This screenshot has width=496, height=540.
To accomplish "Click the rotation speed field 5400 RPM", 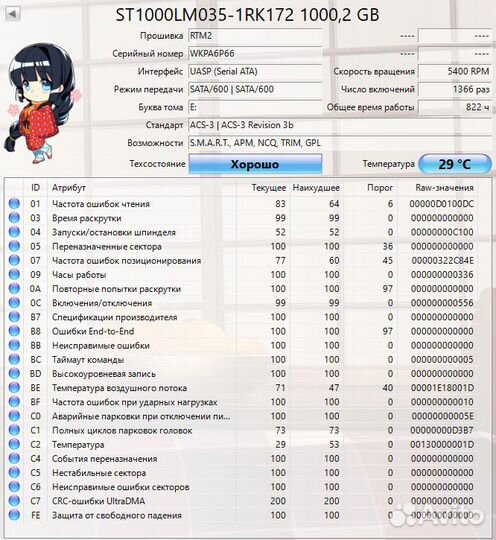I will pos(454,72).
